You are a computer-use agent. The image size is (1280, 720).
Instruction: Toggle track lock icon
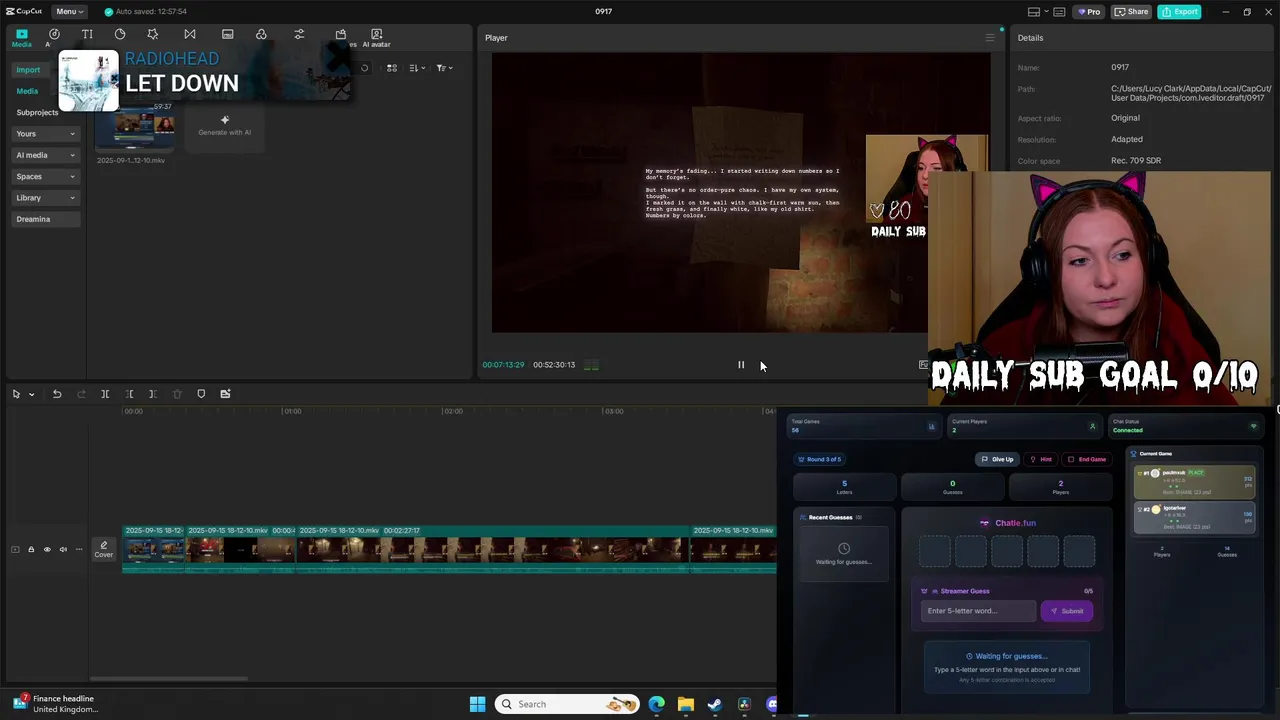pos(30,549)
